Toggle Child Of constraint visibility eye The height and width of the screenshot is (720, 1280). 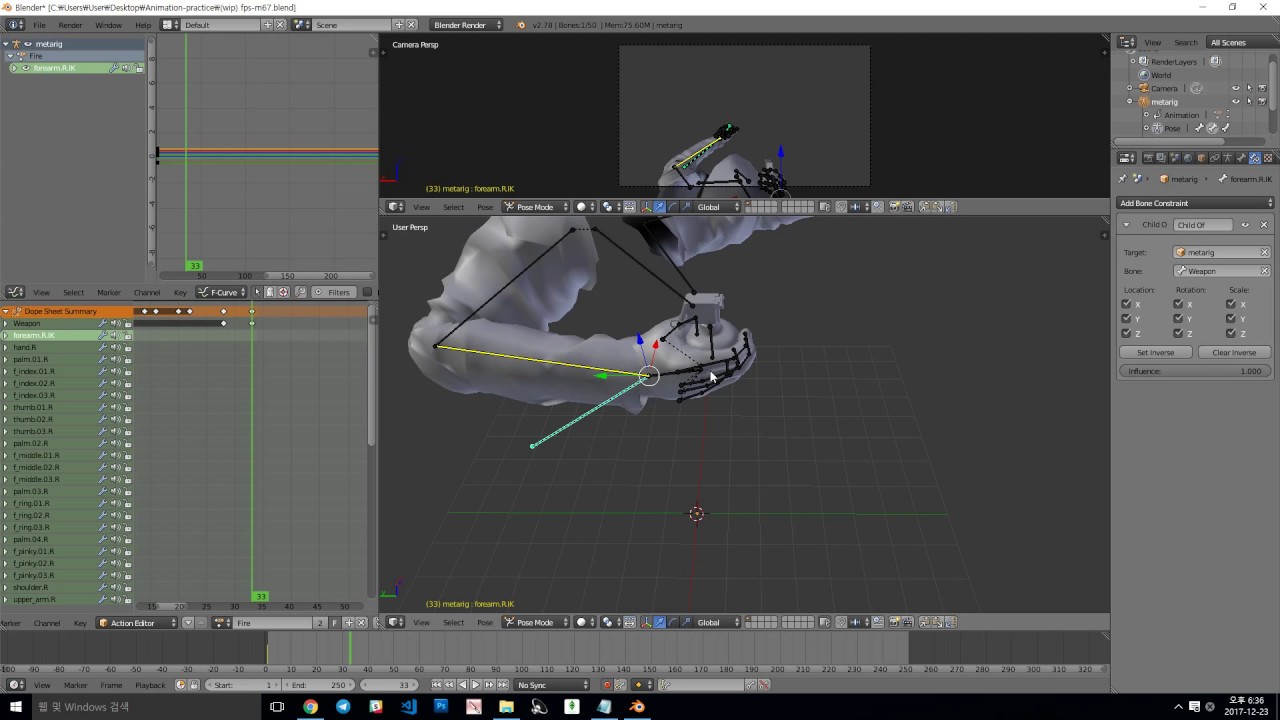[x=1245, y=225]
